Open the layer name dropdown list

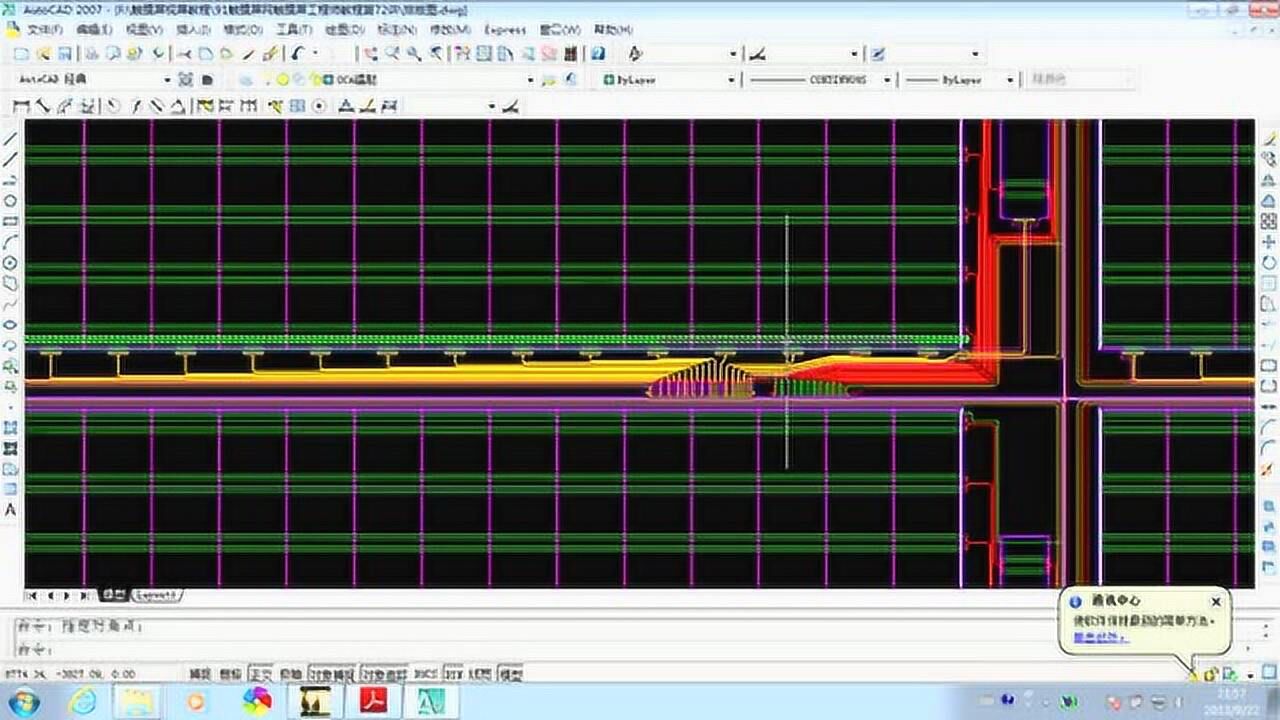pyautogui.click(x=531, y=80)
